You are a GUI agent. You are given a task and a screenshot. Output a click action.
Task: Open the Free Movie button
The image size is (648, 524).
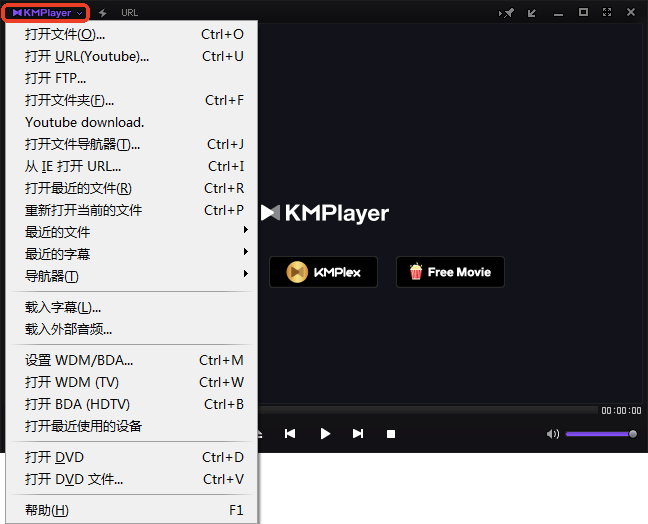(x=450, y=272)
